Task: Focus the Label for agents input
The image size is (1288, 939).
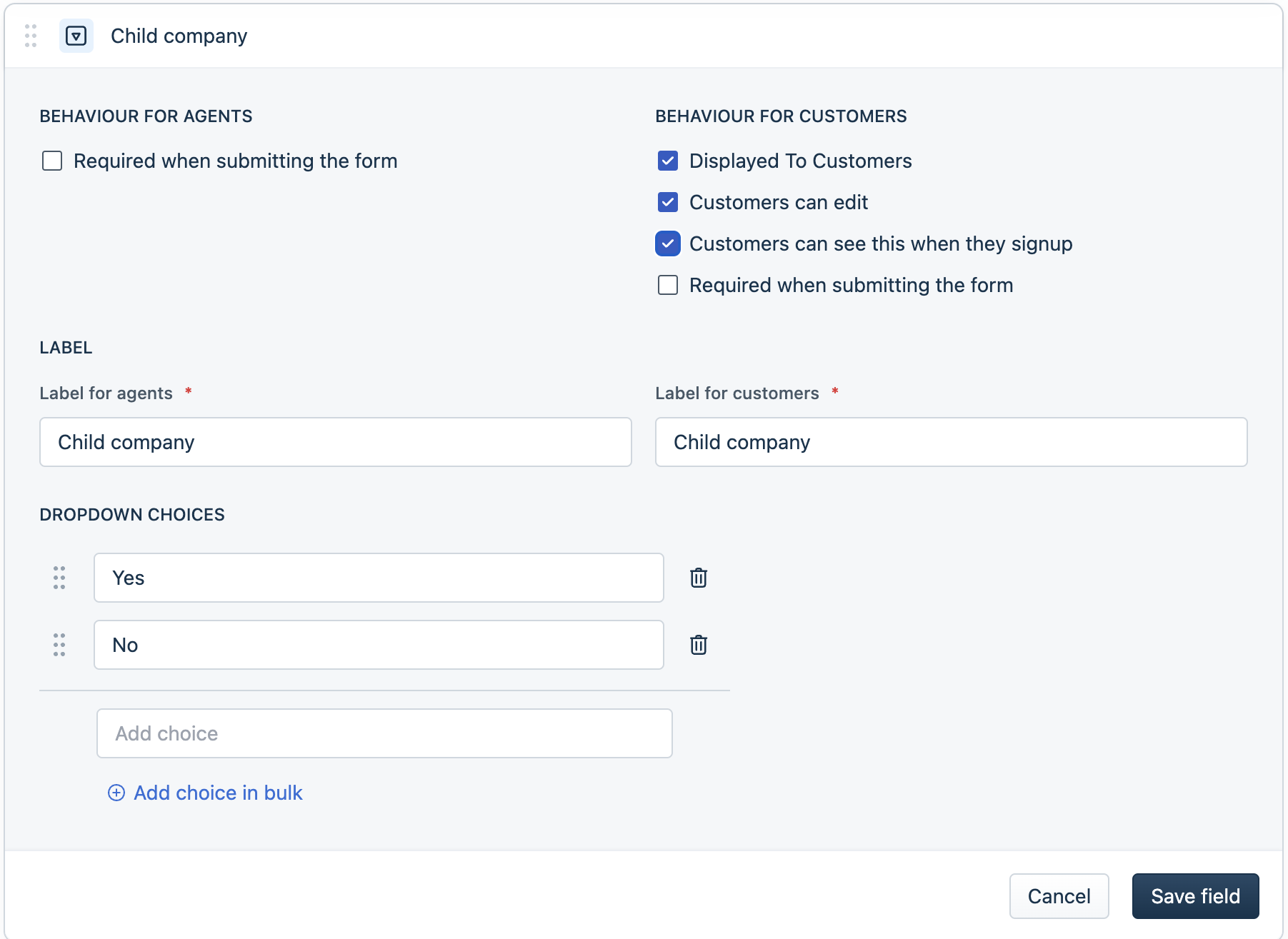Action: coord(336,442)
